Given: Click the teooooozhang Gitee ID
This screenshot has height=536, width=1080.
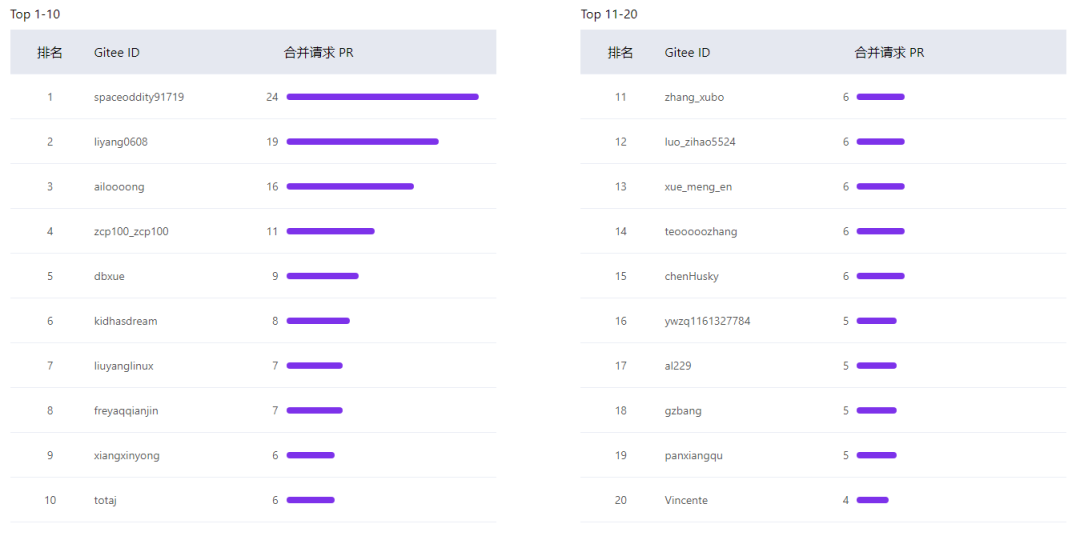Looking at the screenshot, I should point(701,232).
